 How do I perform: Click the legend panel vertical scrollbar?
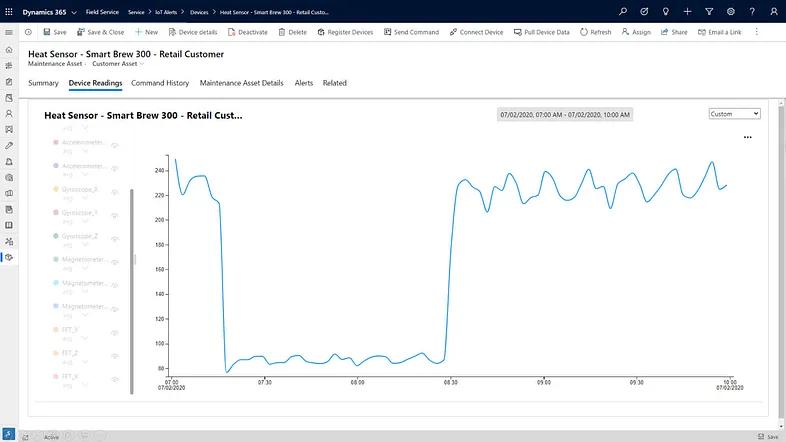click(132, 291)
